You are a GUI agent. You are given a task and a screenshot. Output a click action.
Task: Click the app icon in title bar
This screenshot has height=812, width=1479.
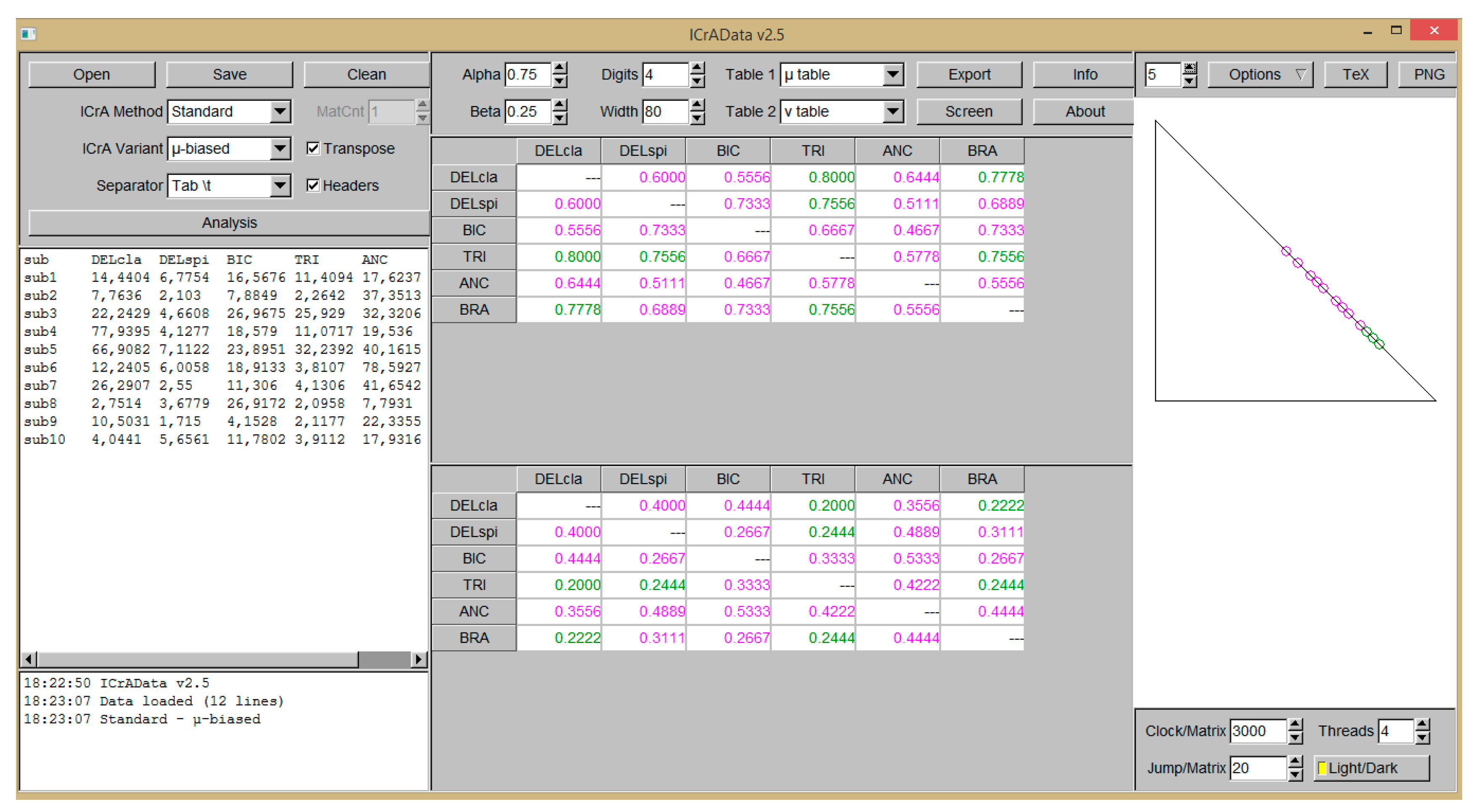pos(28,34)
